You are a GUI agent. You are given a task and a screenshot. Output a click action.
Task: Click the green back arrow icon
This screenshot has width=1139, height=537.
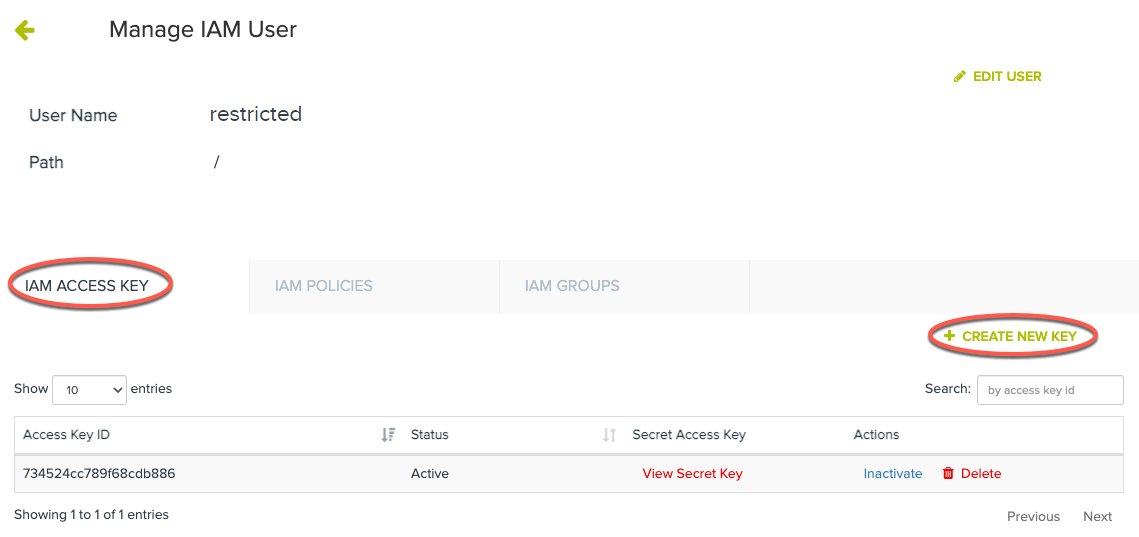click(x=25, y=30)
